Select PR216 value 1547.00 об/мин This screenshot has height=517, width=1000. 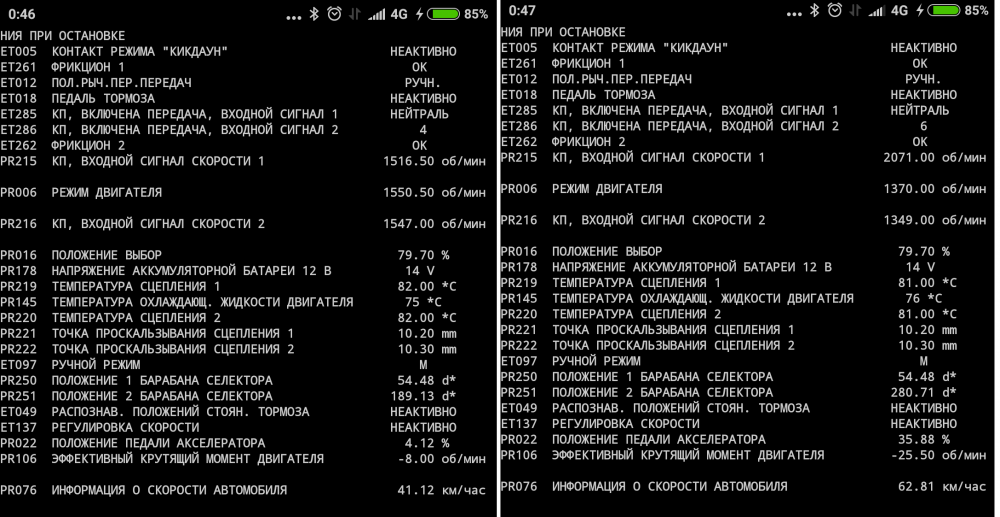434,224
